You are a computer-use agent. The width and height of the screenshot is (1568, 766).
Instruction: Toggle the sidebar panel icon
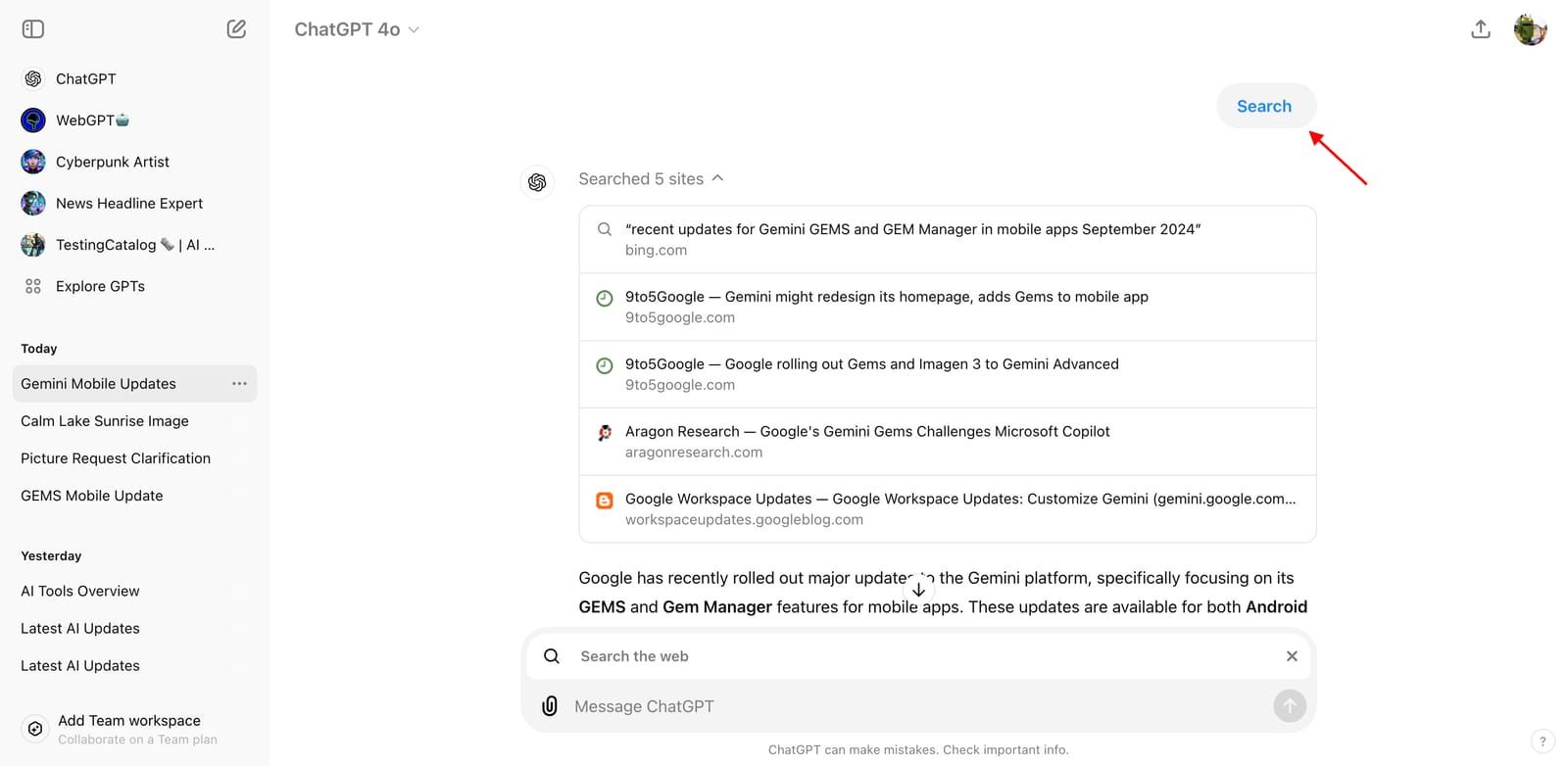tap(33, 29)
